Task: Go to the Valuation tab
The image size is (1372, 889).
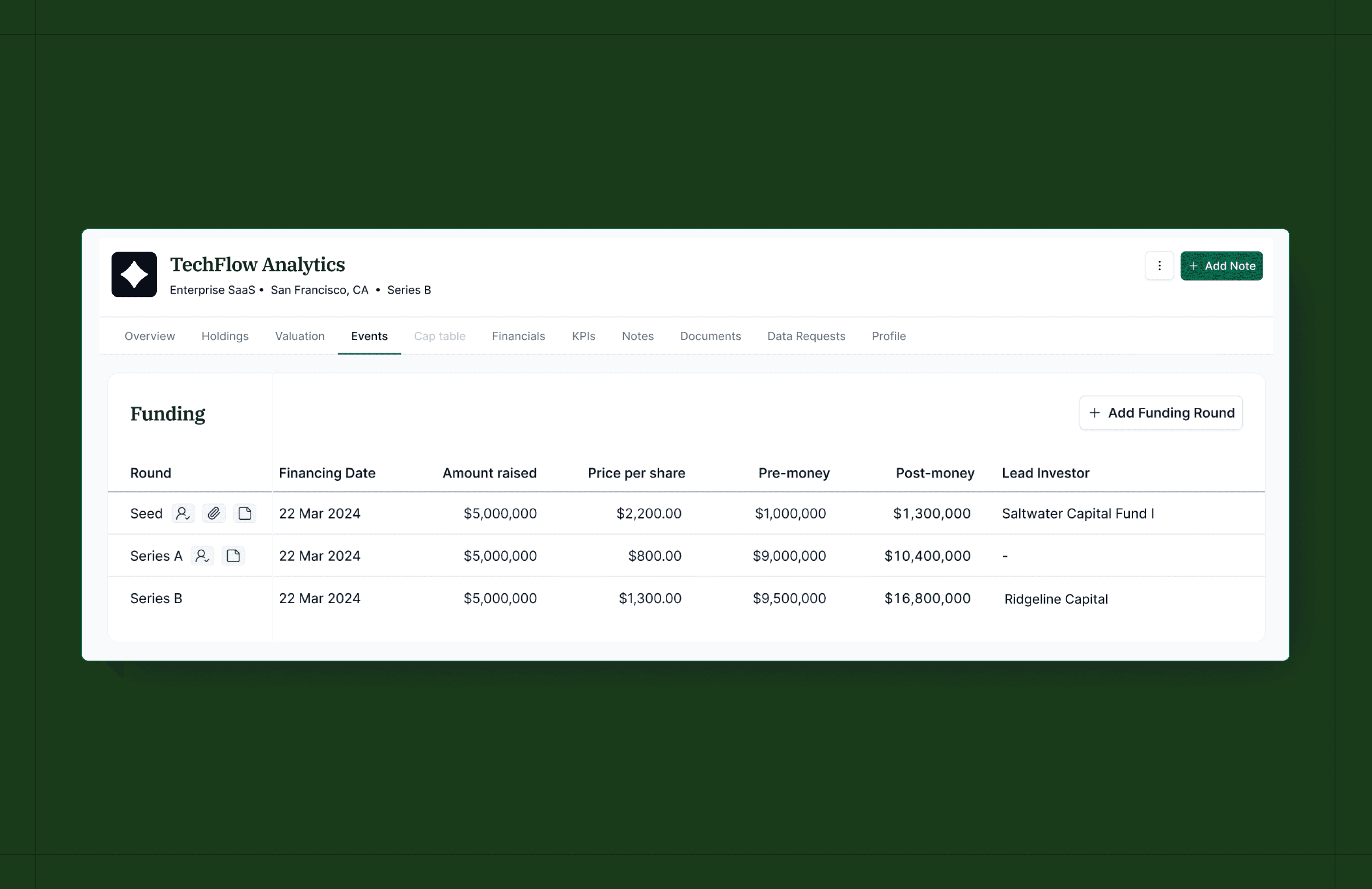Action: click(299, 336)
